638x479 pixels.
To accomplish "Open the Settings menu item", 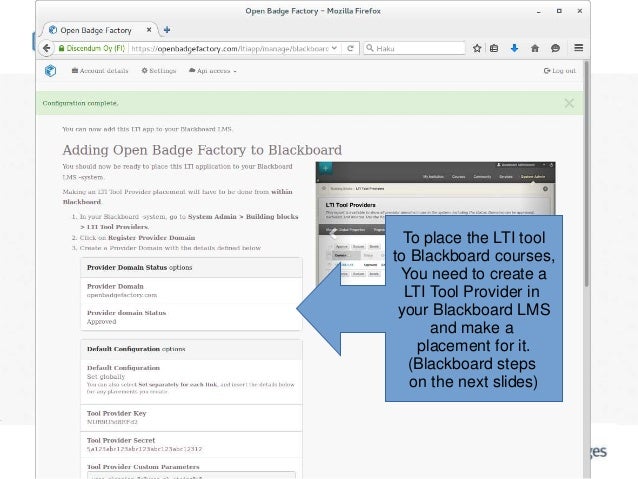I will coord(159,71).
